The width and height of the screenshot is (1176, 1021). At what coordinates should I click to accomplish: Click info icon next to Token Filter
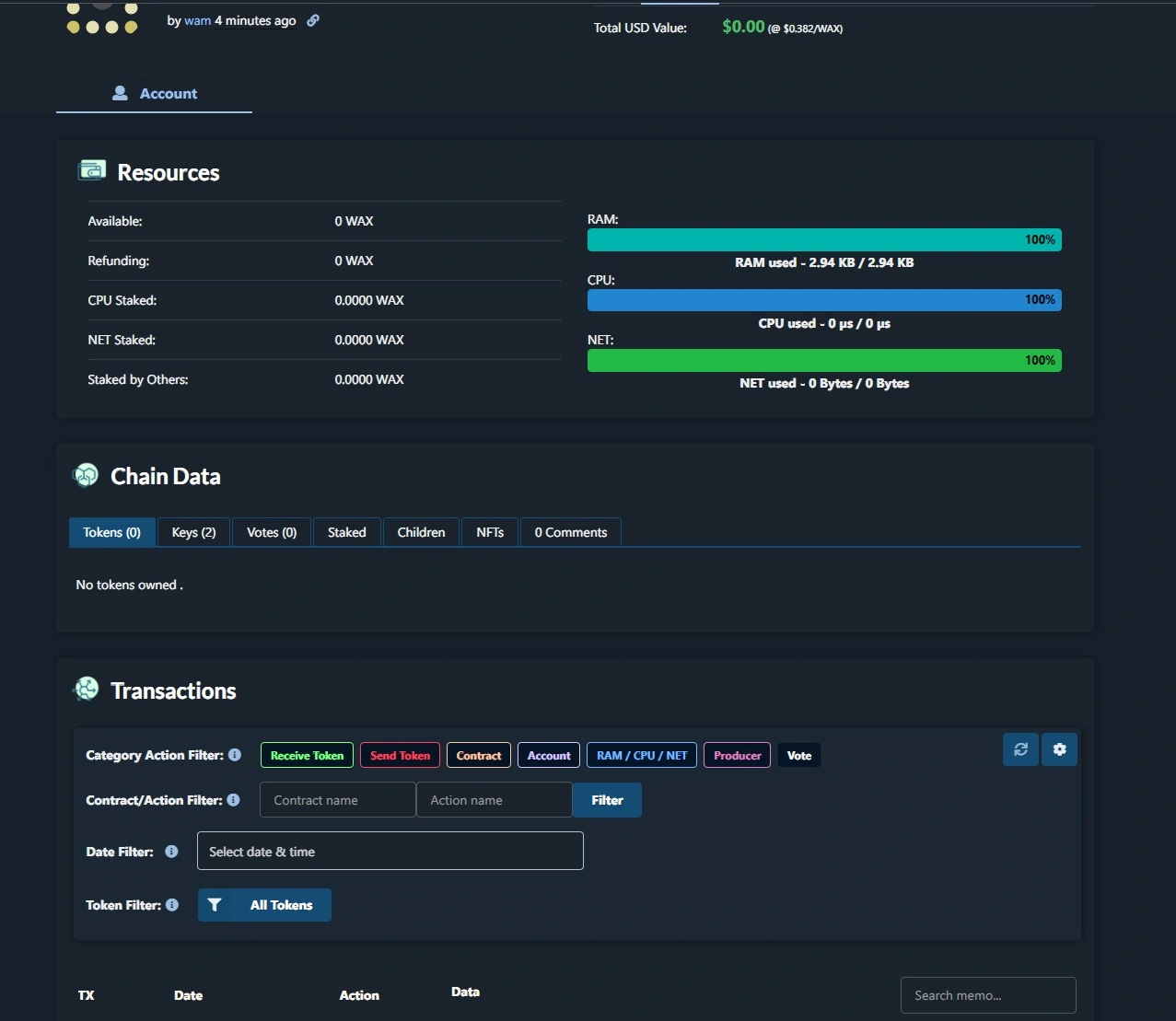pos(172,905)
